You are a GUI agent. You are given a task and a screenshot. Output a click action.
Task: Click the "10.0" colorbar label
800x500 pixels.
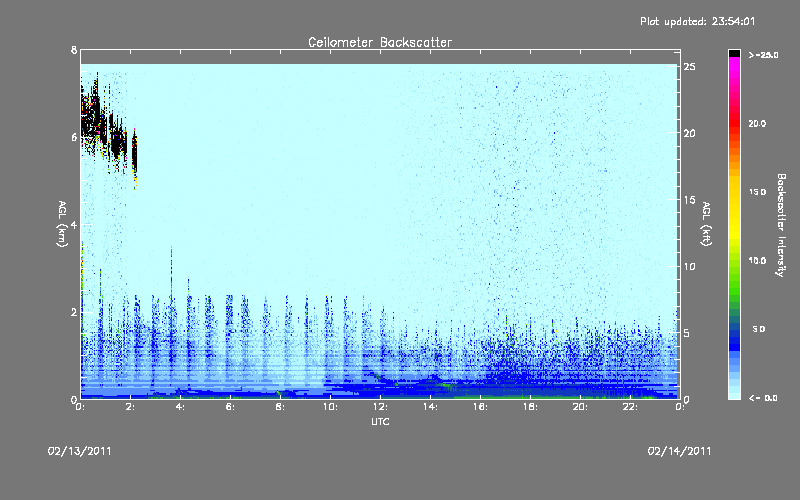(757, 261)
